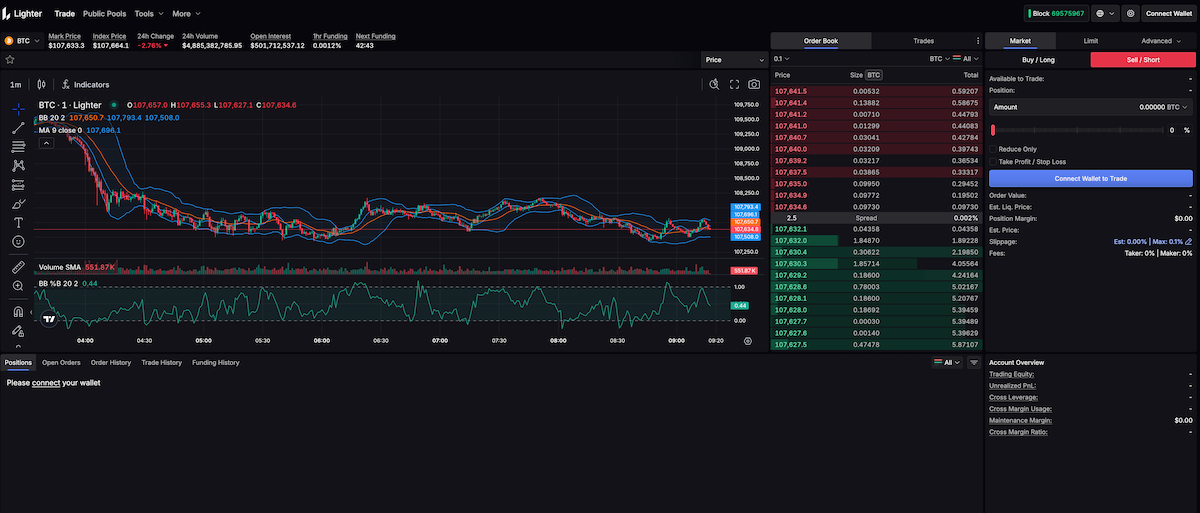Expand the Advanced order type dropdown

1159,41
